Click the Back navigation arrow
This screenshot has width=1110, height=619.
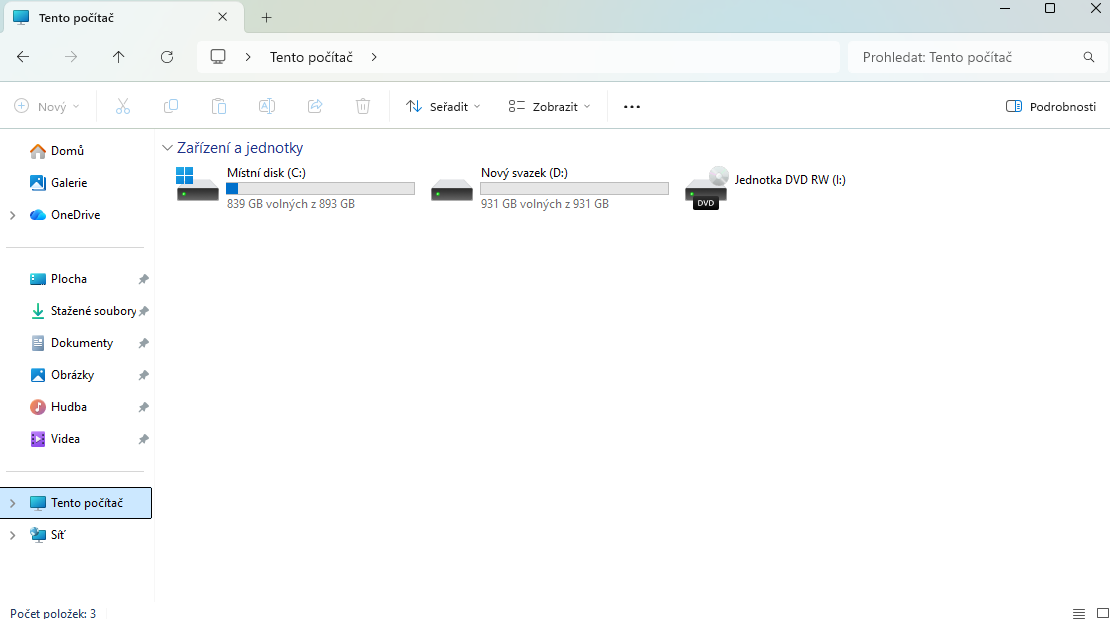click(x=23, y=57)
